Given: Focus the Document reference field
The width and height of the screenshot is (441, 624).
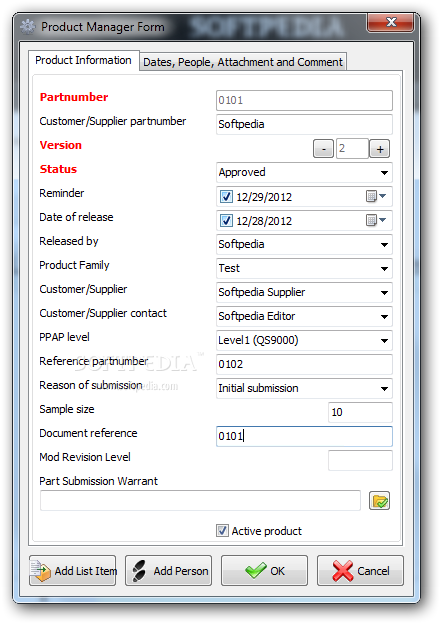Looking at the screenshot, I should tap(304, 436).
